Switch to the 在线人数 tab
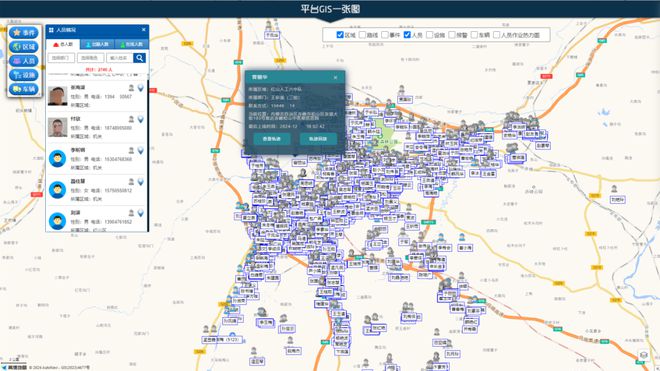 point(131,44)
